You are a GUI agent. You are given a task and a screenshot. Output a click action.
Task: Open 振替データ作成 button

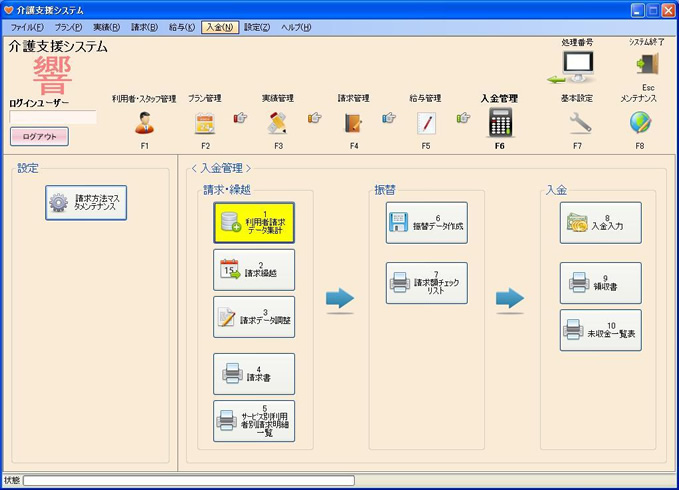[427, 223]
